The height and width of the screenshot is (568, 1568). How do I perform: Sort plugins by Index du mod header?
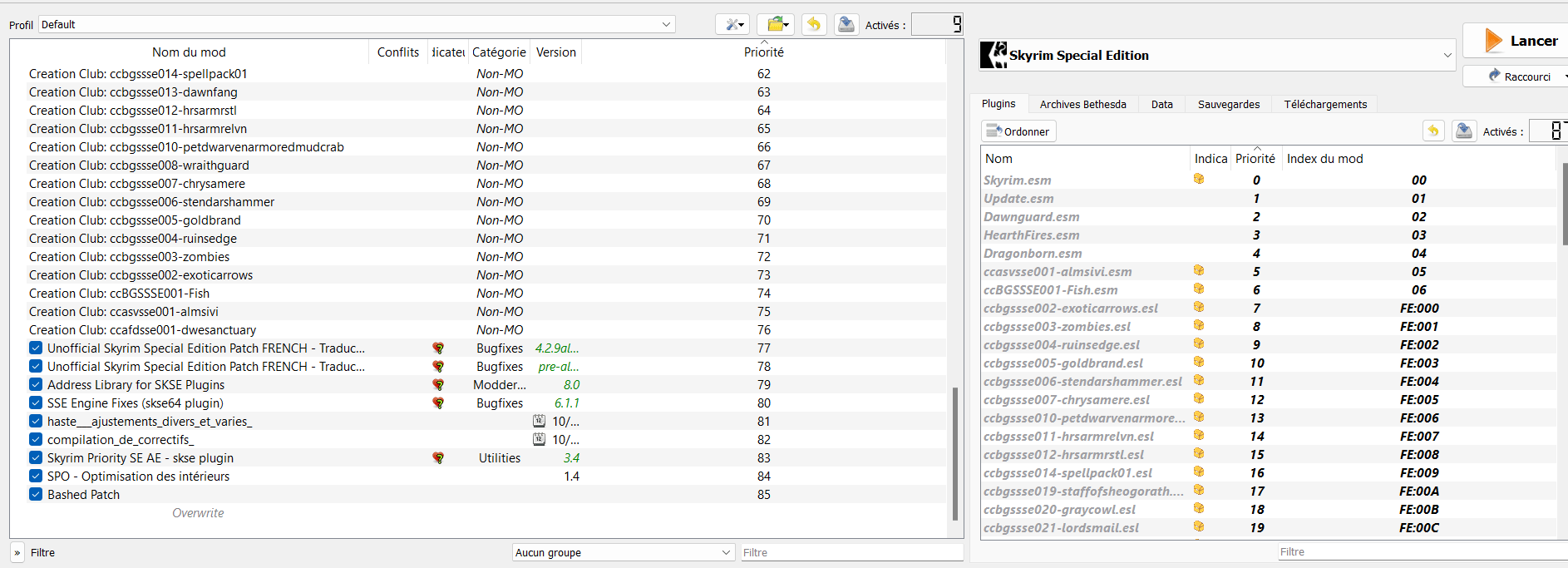[1418, 159]
